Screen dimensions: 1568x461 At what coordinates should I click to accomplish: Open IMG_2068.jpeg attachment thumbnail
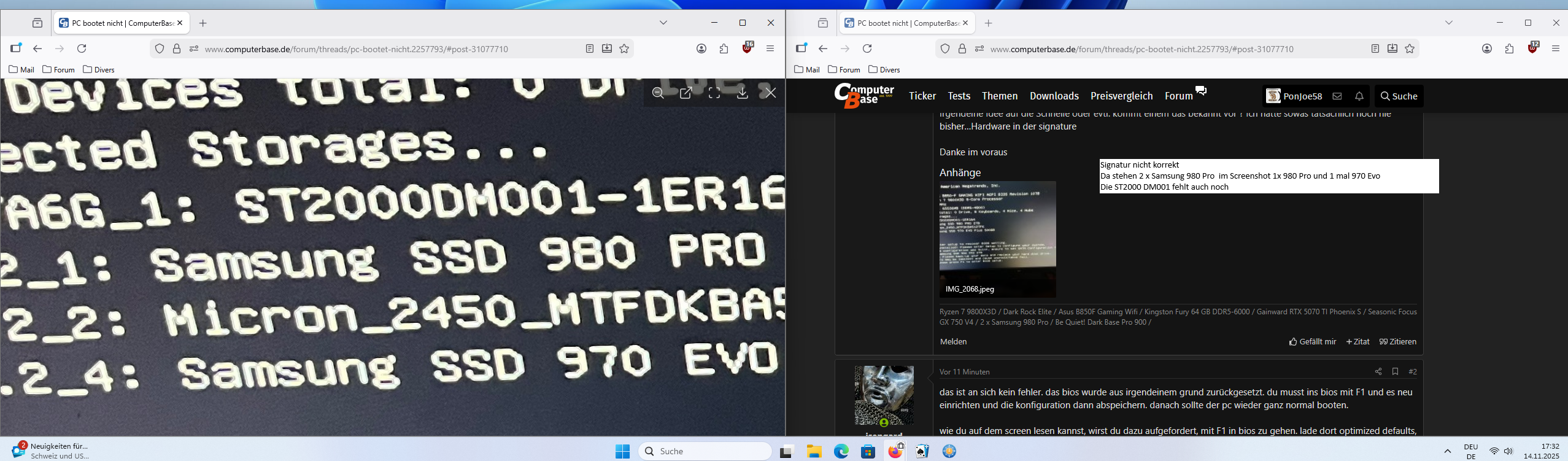(x=997, y=239)
